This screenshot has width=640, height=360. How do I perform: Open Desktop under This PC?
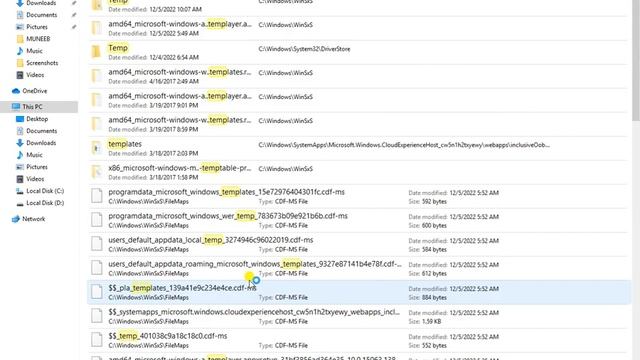click(37, 119)
